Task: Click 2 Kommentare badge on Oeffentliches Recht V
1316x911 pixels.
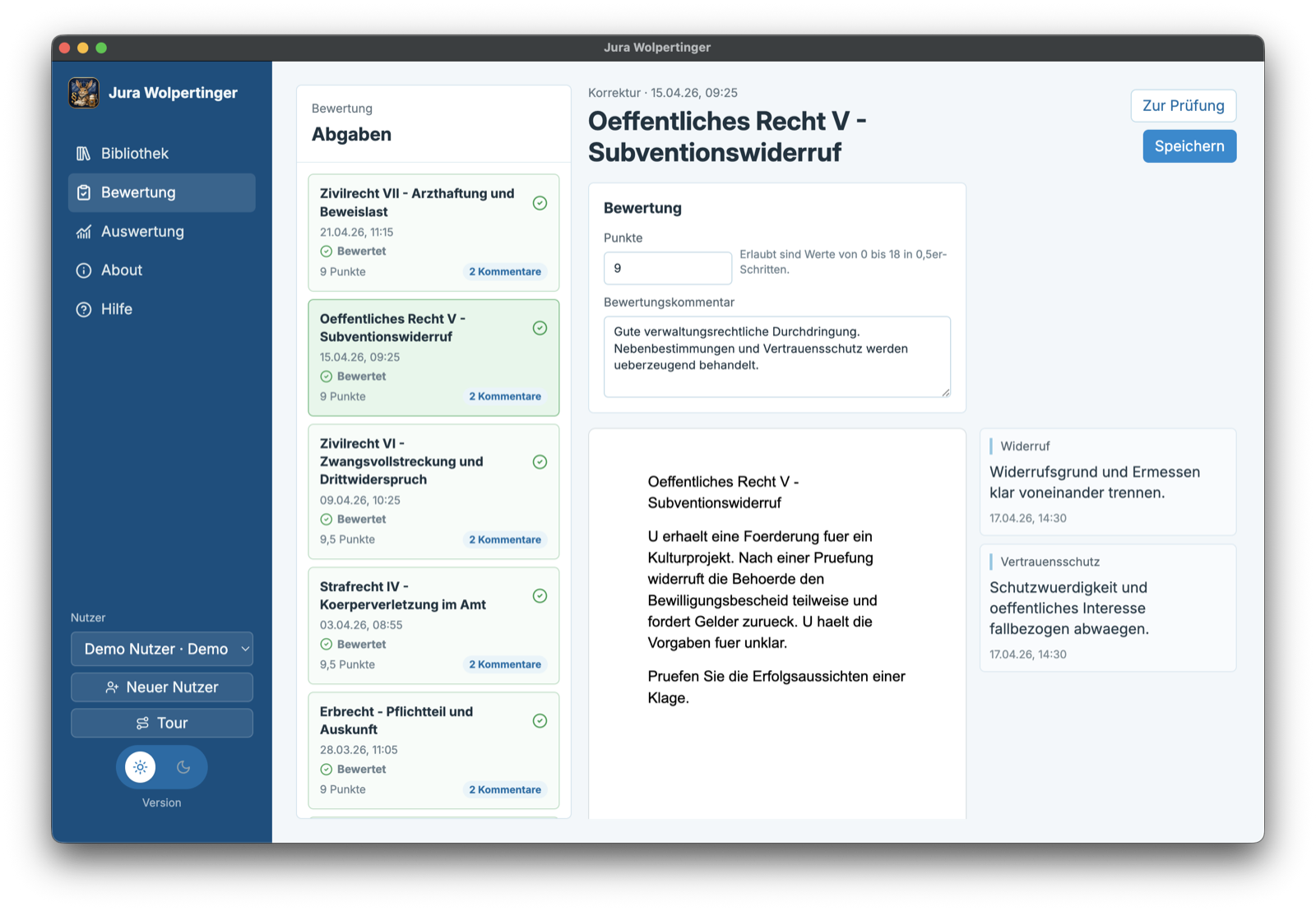Action: (x=505, y=397)
